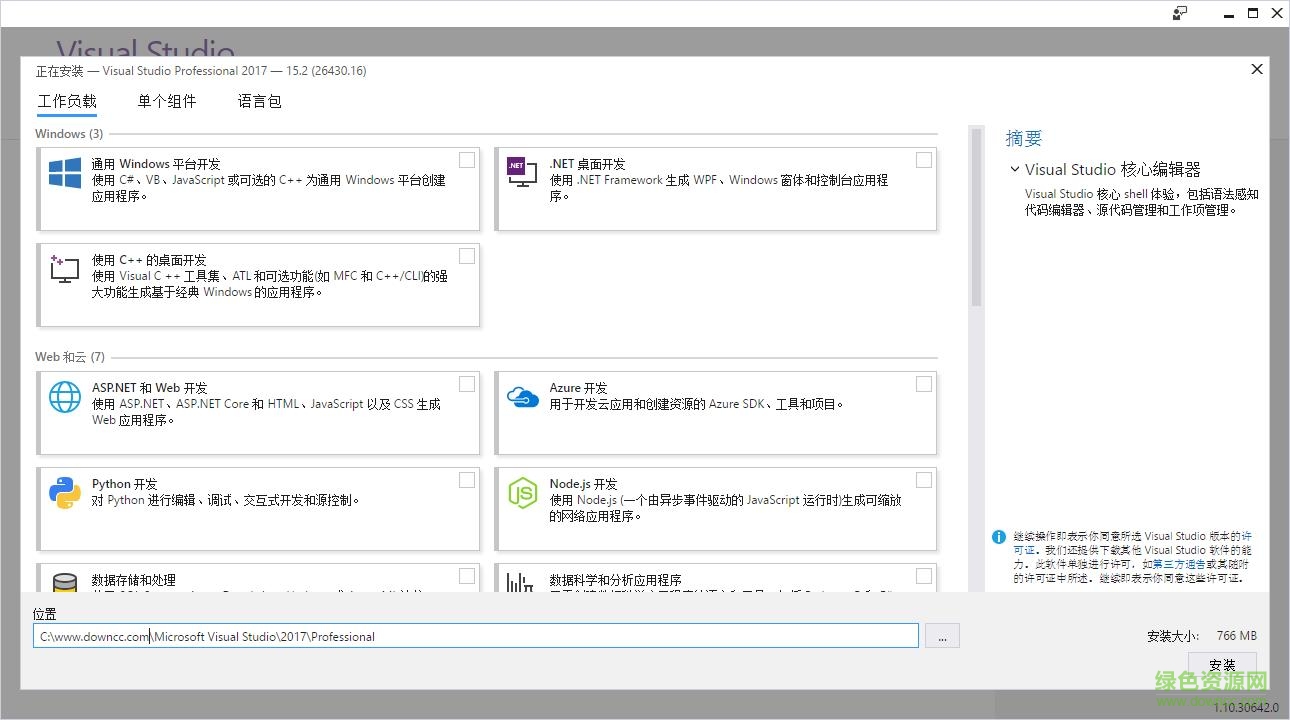Select the 通用 Windows 平台开发 workload icon
The image size is (1290, 720).
pyautogui.click(x=64, y=173)
